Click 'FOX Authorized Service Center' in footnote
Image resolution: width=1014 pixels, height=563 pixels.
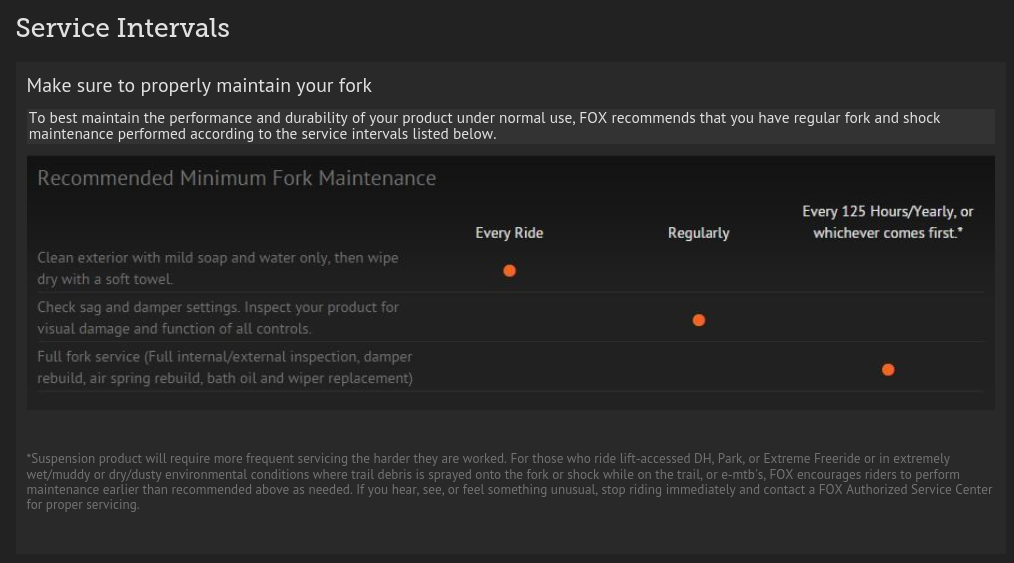[x=905, y=489]
